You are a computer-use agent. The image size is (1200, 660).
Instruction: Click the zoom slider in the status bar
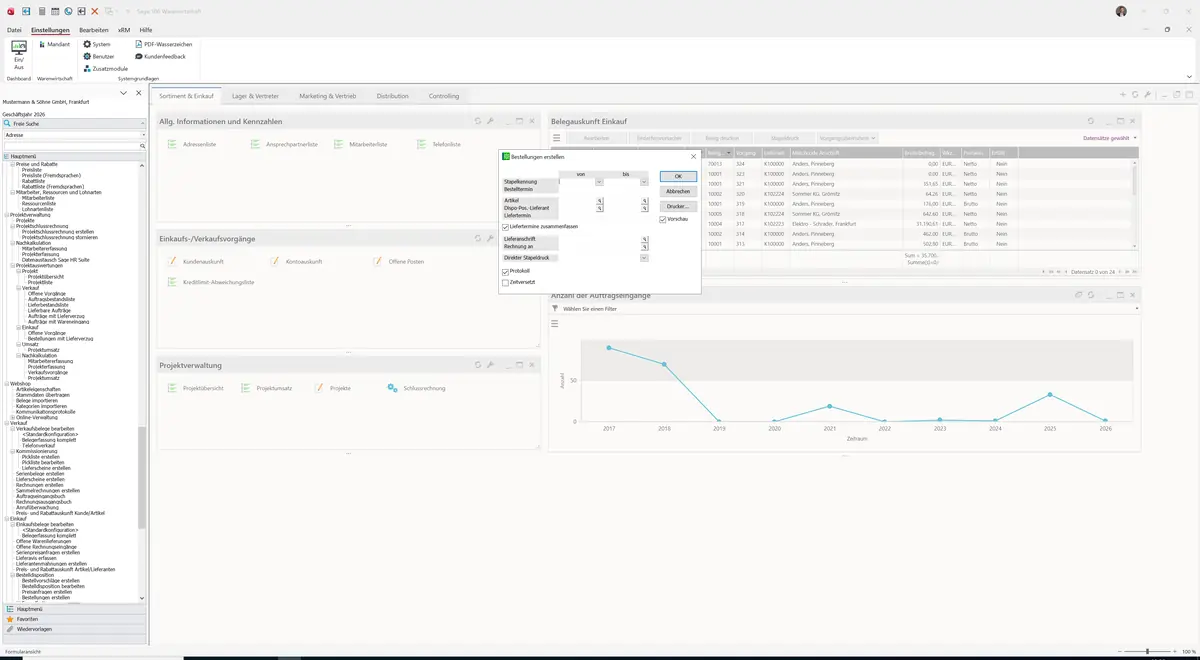1147,651
